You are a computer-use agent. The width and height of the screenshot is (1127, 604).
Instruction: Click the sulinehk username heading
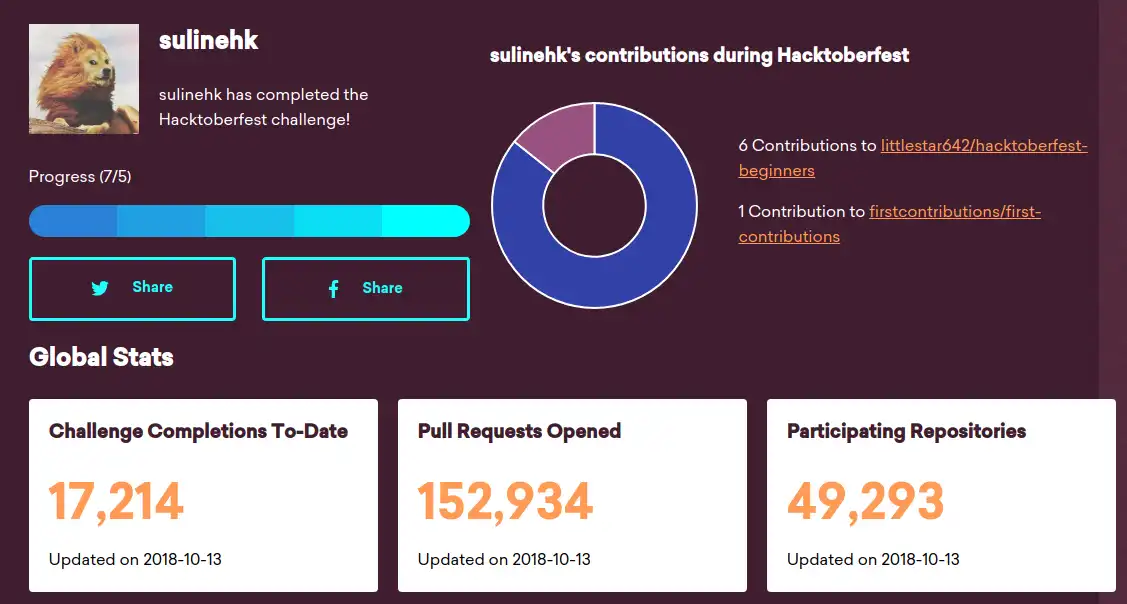[208, 41]
